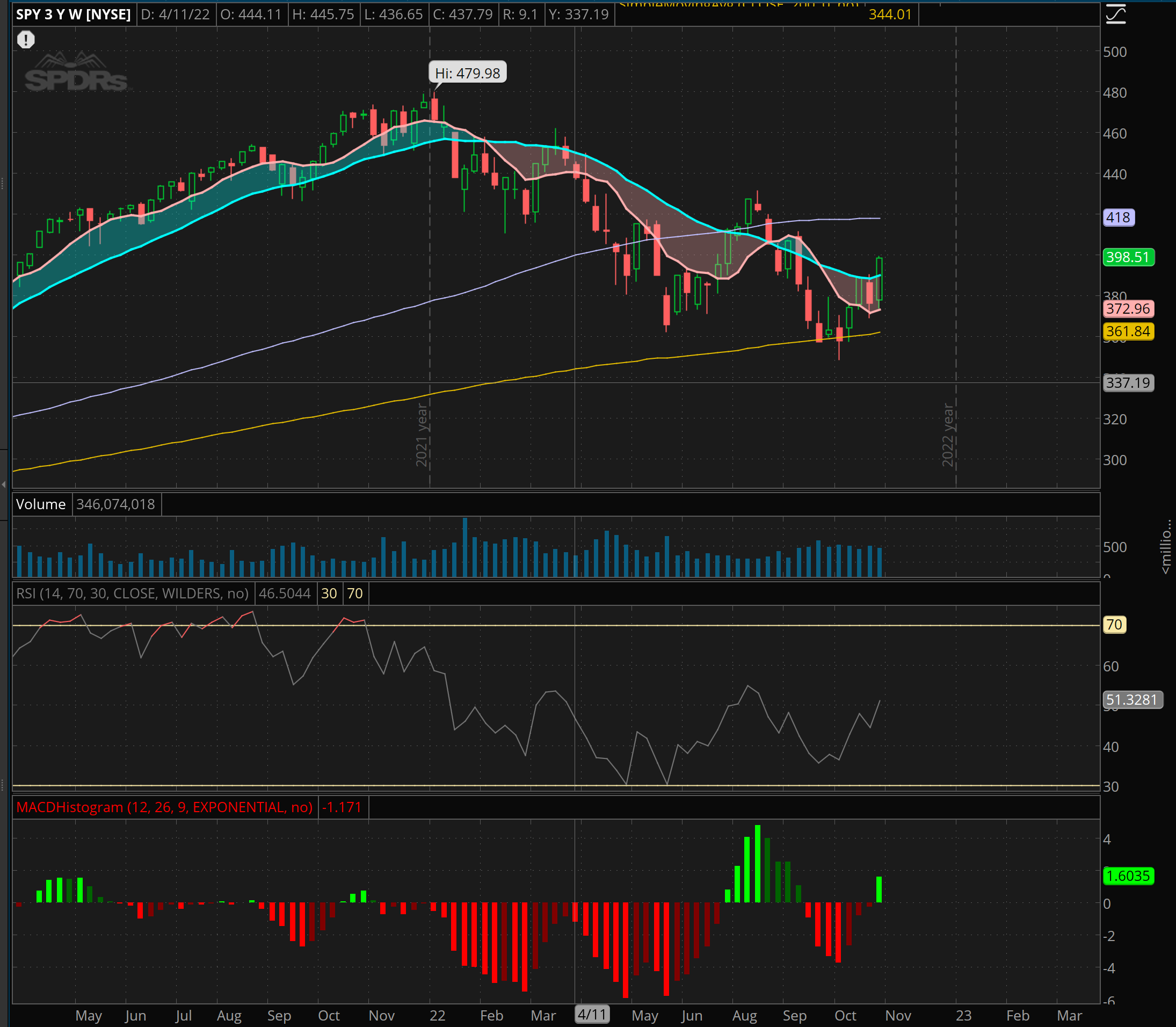Click the 2021 year divider label

pyautogui.click(x=422, y=435)
